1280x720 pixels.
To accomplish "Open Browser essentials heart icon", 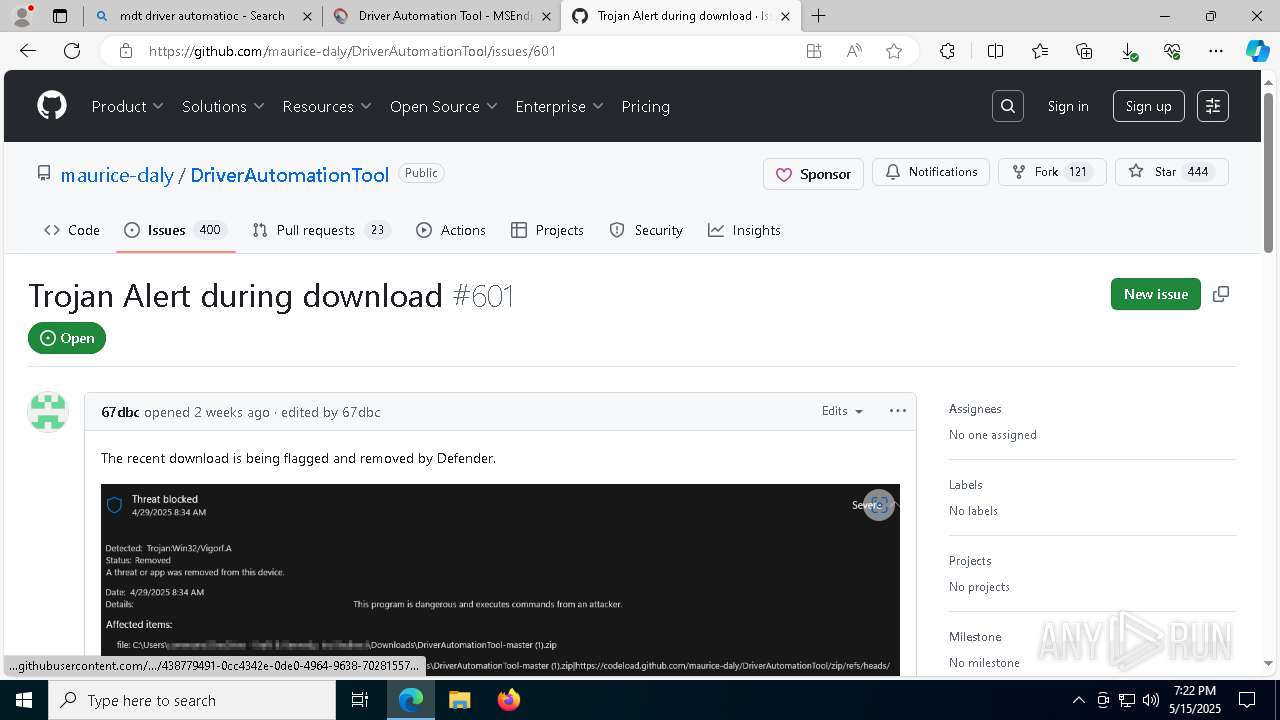I will [1172, 51].
